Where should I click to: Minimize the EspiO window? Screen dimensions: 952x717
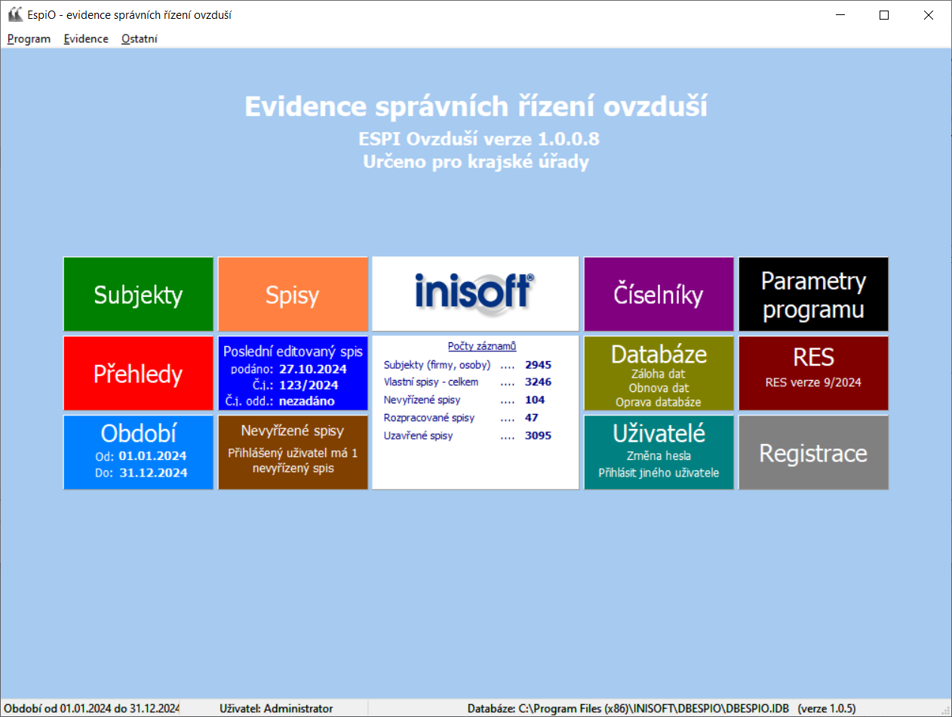840,15
